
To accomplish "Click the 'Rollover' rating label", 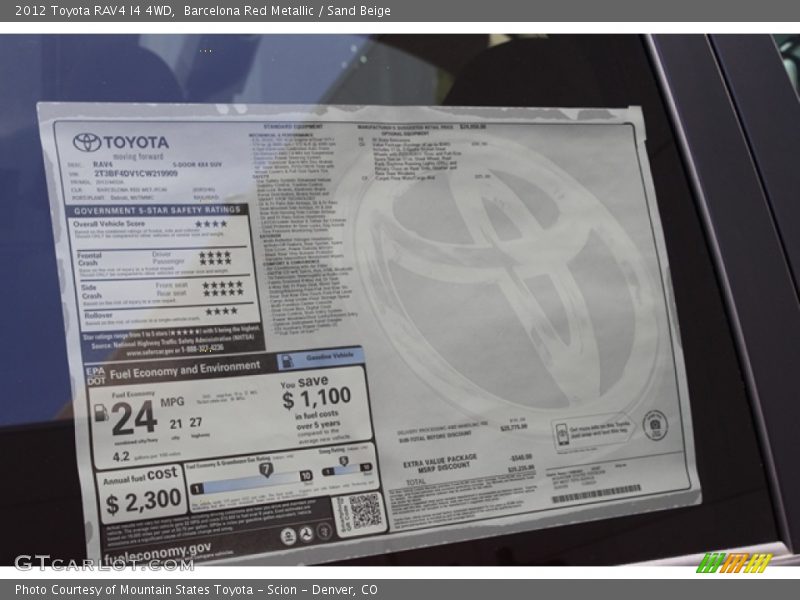I will [x=98, y=315].
